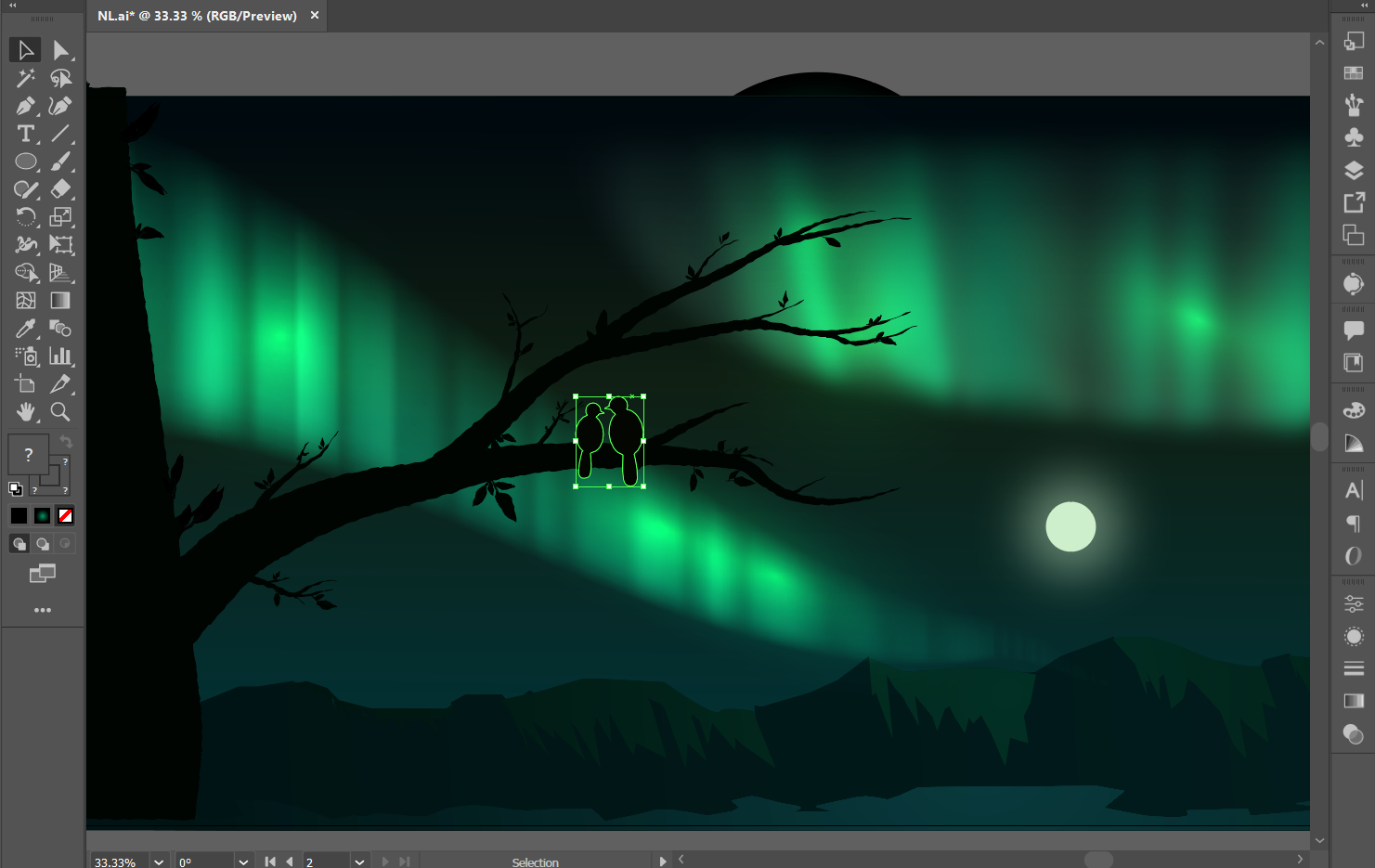This screenshot has width=1375, height=868.
Task: Select the Mesh tool
Action: pyautogui.click(x=25, y=301)
